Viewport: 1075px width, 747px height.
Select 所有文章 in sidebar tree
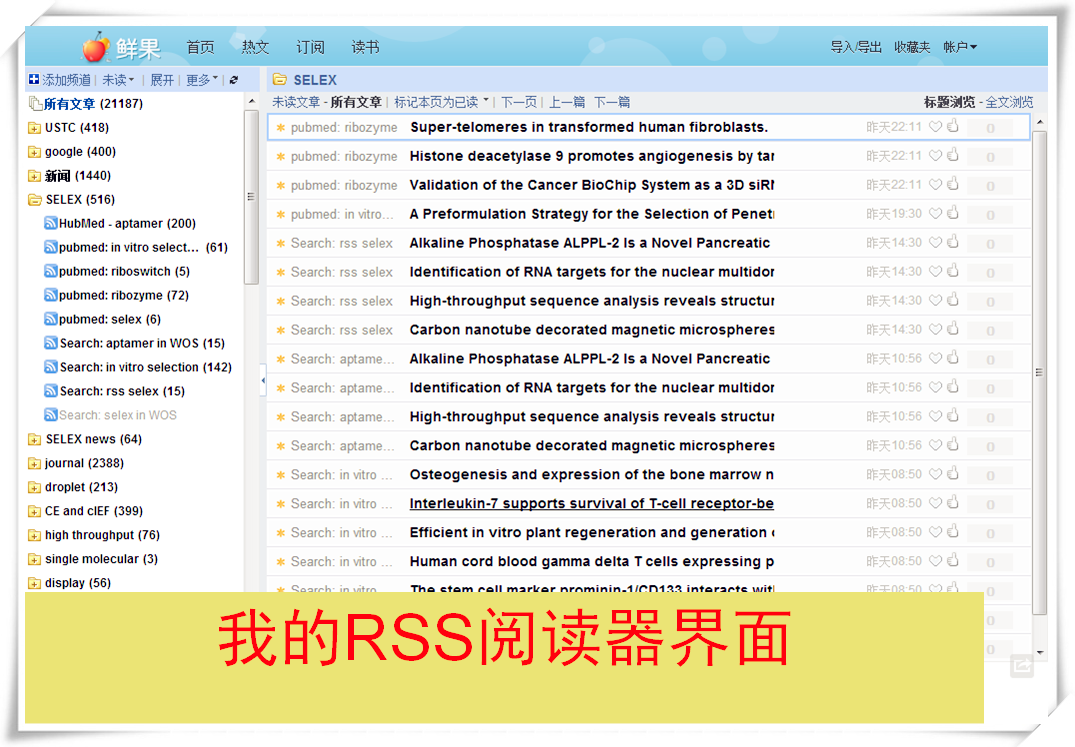69,104
